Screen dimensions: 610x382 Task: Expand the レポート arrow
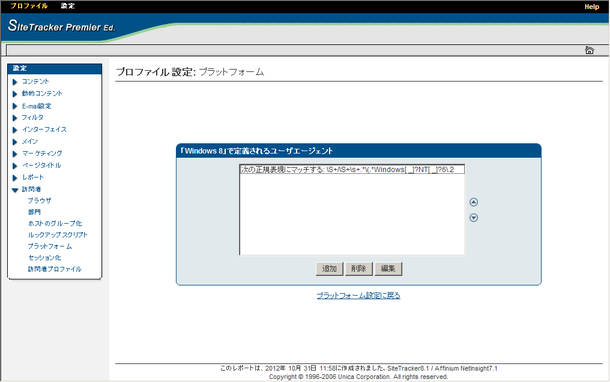click(x=15, y=178)
